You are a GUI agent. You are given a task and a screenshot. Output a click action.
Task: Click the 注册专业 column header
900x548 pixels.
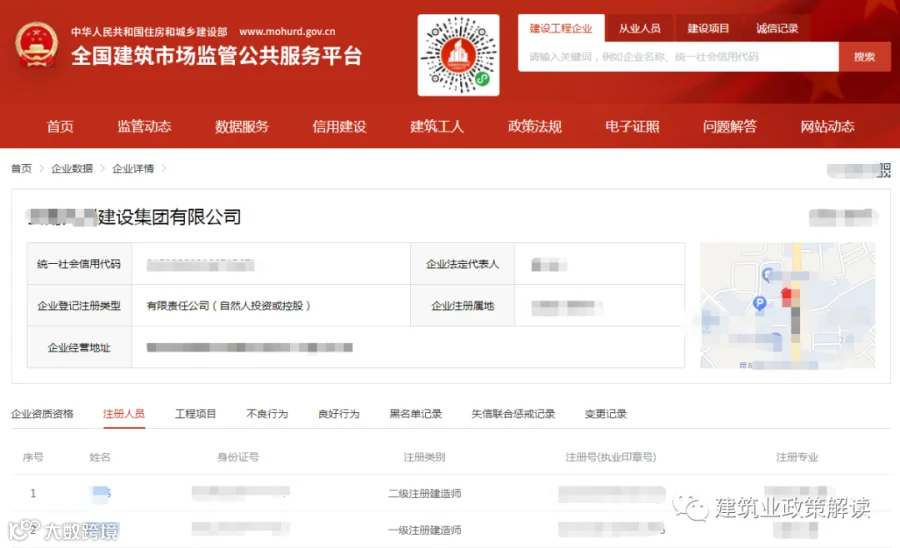797,457
